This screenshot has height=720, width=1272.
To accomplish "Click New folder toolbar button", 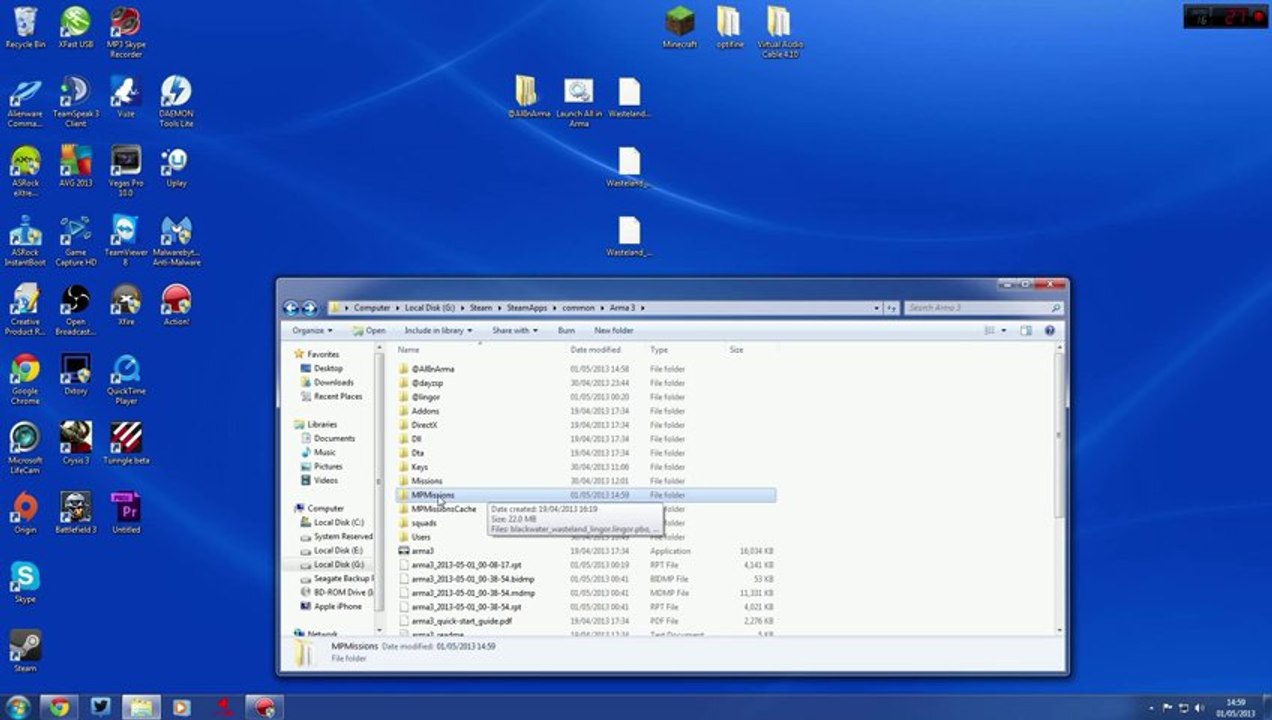I will click(x=614, y=330).
